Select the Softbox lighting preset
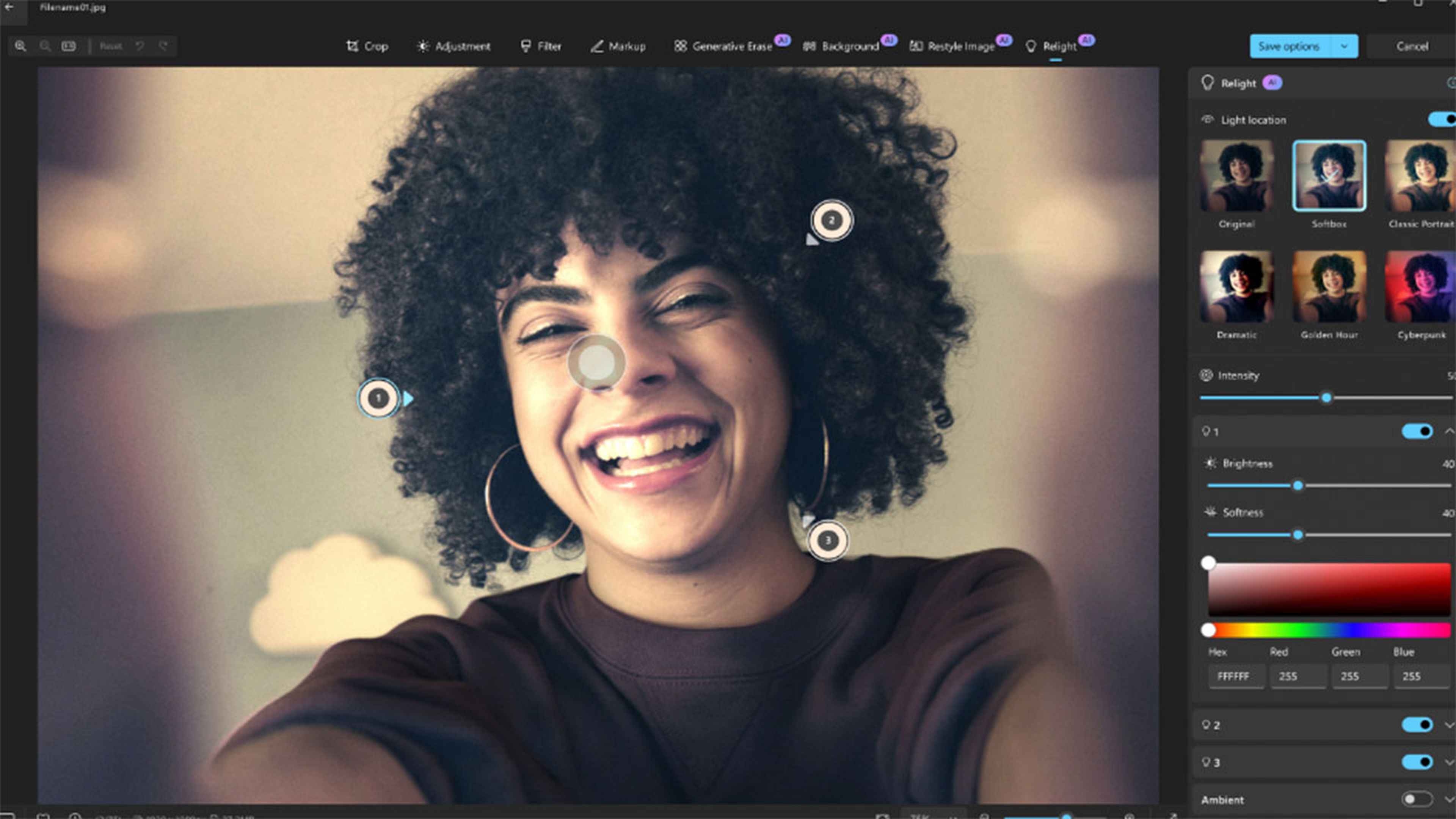The width and height of the screenshot is (1456, 819). click(x=1329, y=176)
